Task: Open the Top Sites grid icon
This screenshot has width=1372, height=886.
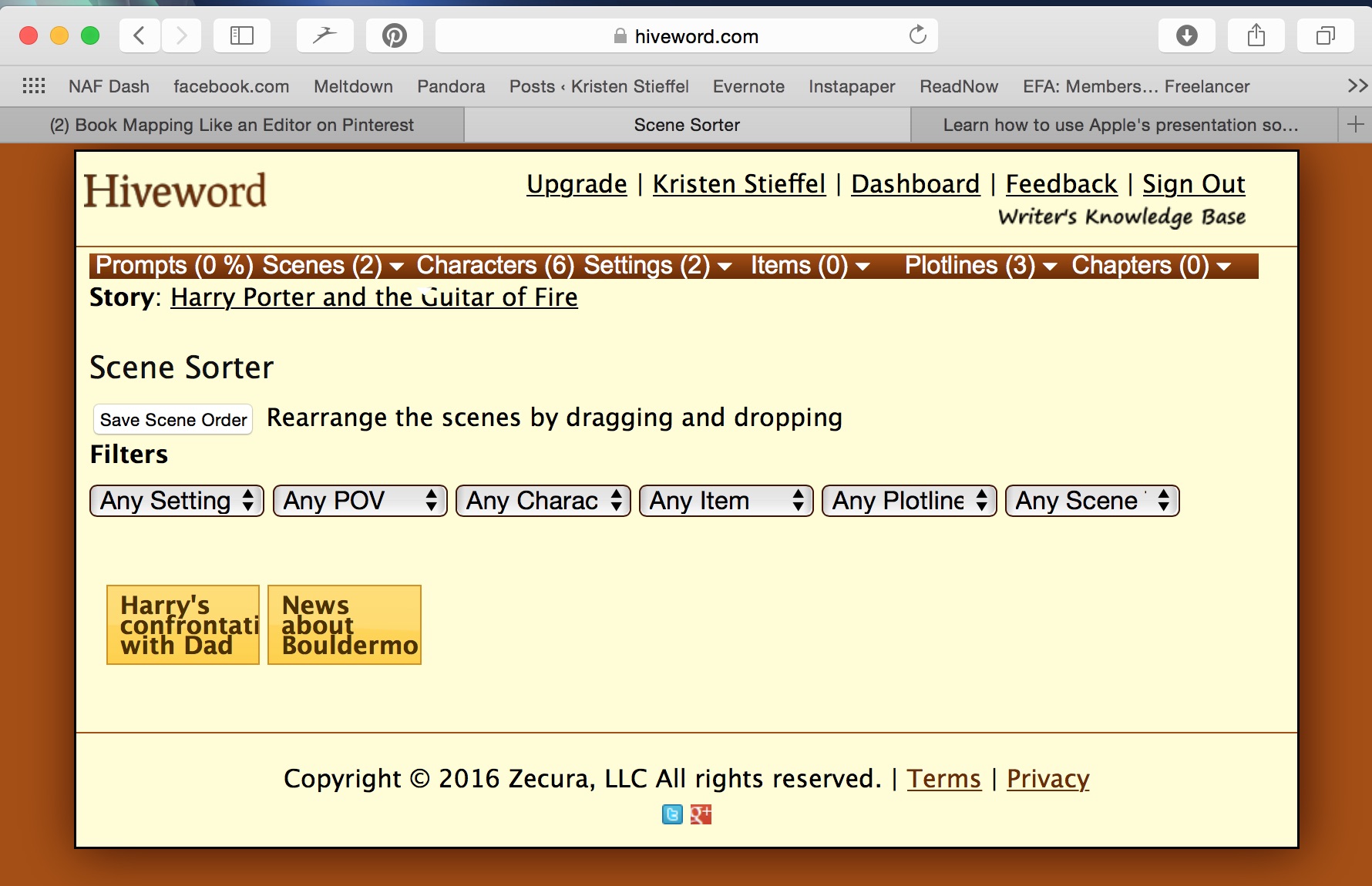Action: click(x=34, y=86)
